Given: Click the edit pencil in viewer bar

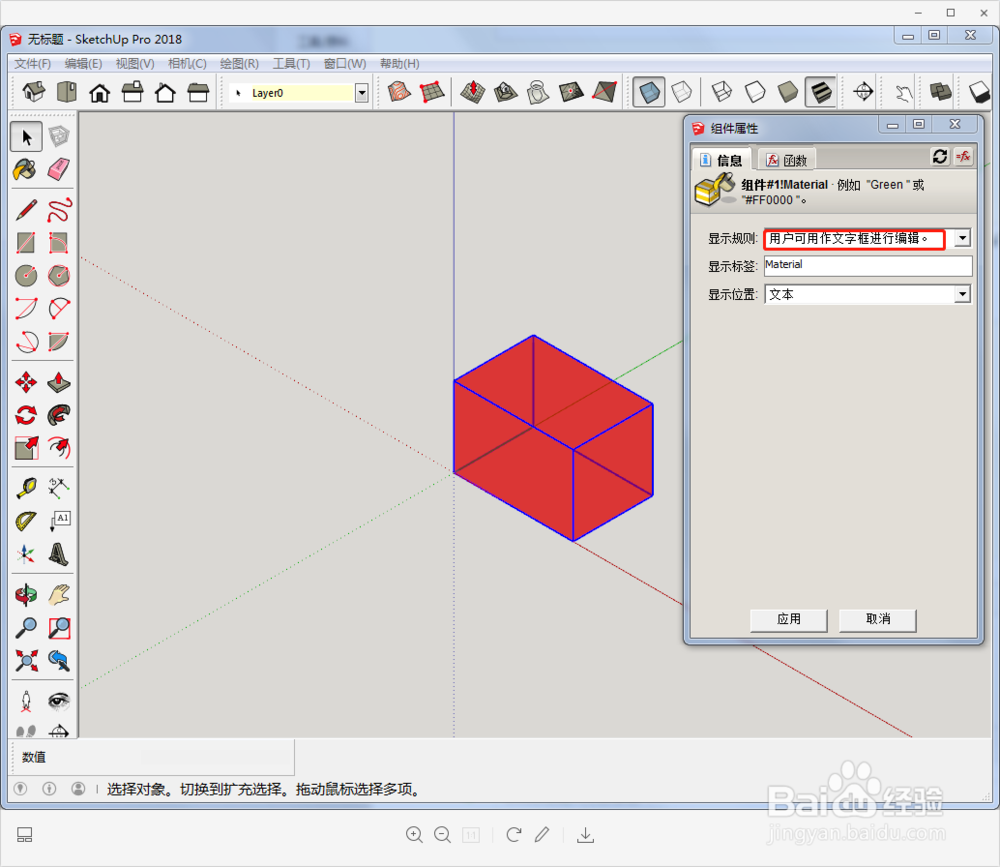Looking at the screenshot, I should click(x=542, y=834).
